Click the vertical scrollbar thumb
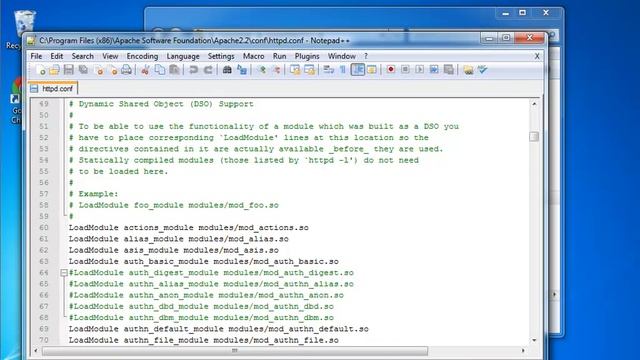The width and height of the screenshot is (640, 360). coord(534,137)
